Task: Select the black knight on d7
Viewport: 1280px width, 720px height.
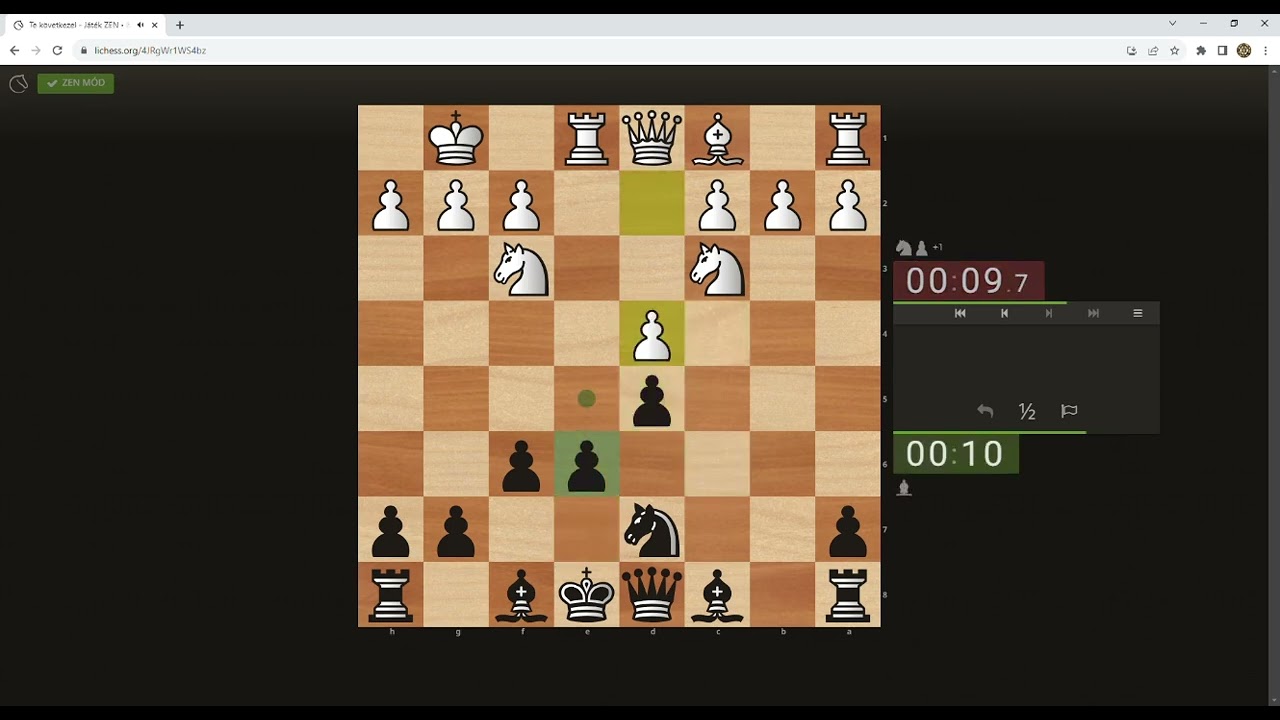Action: 652,530
